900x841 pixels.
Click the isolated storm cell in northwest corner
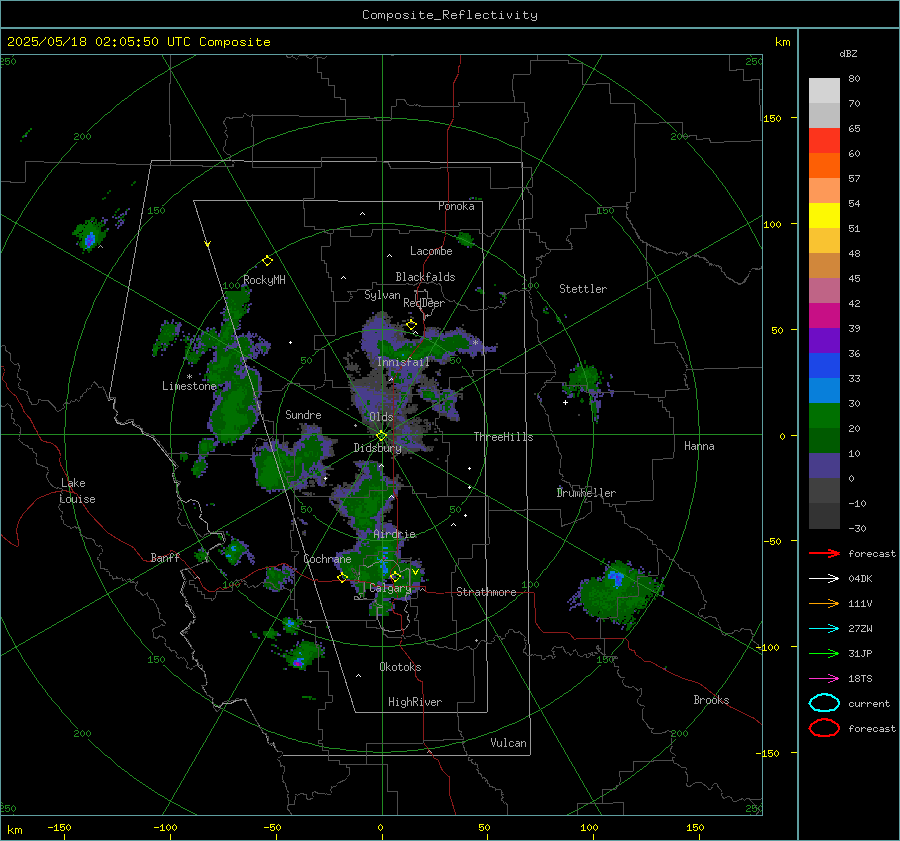[x=90, y=234]
